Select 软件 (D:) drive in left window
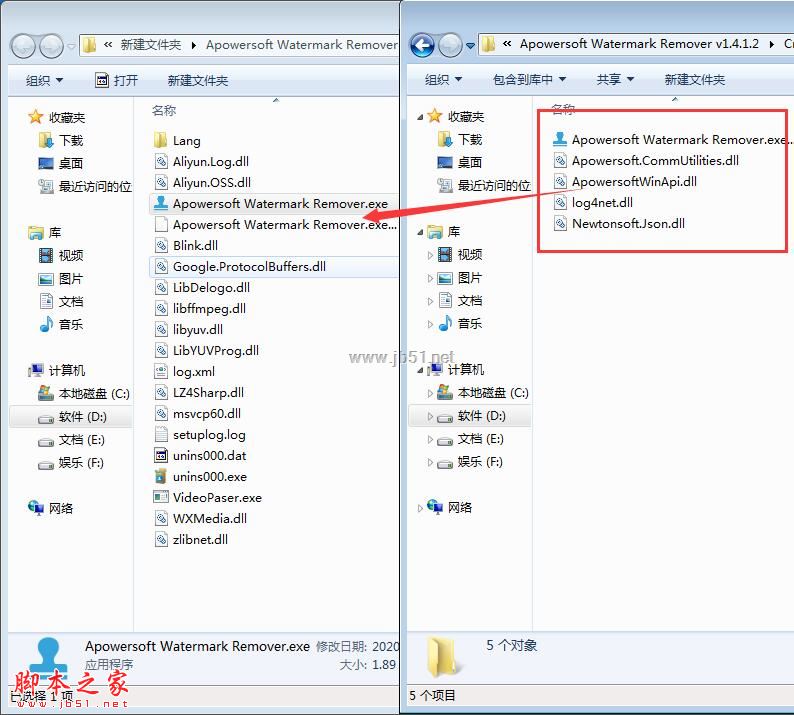794x715 pixels. (x=71, y=417)
